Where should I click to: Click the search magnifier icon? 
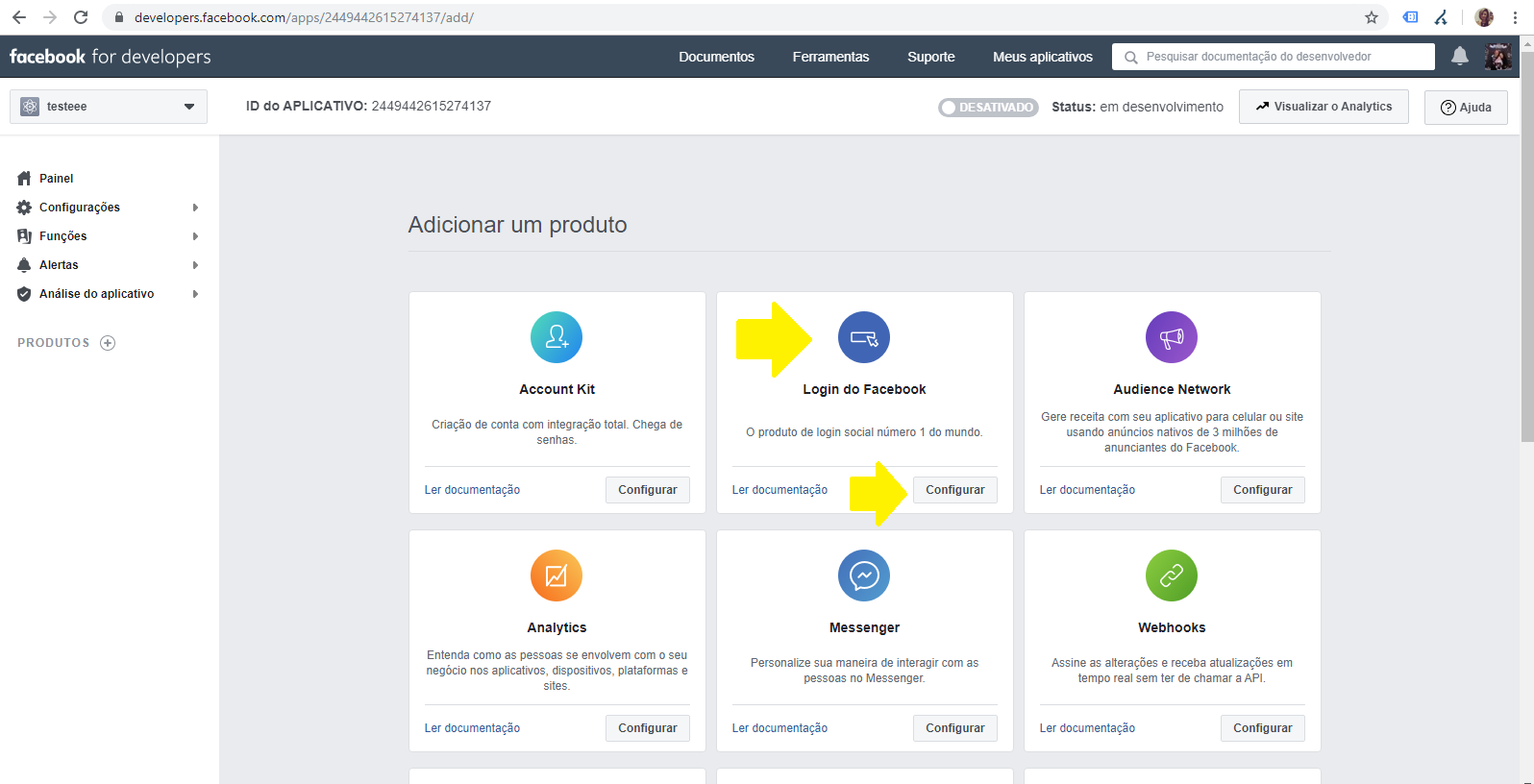pyautogui.click(x=1130, y=57)
